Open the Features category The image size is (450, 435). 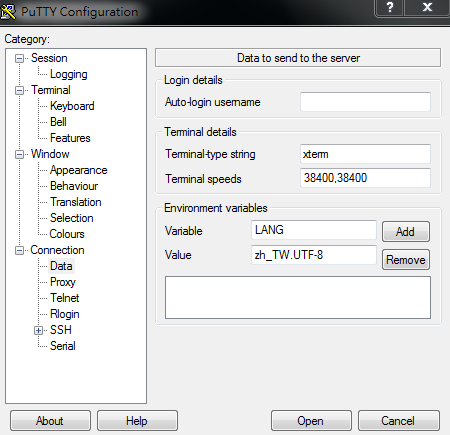70,138
